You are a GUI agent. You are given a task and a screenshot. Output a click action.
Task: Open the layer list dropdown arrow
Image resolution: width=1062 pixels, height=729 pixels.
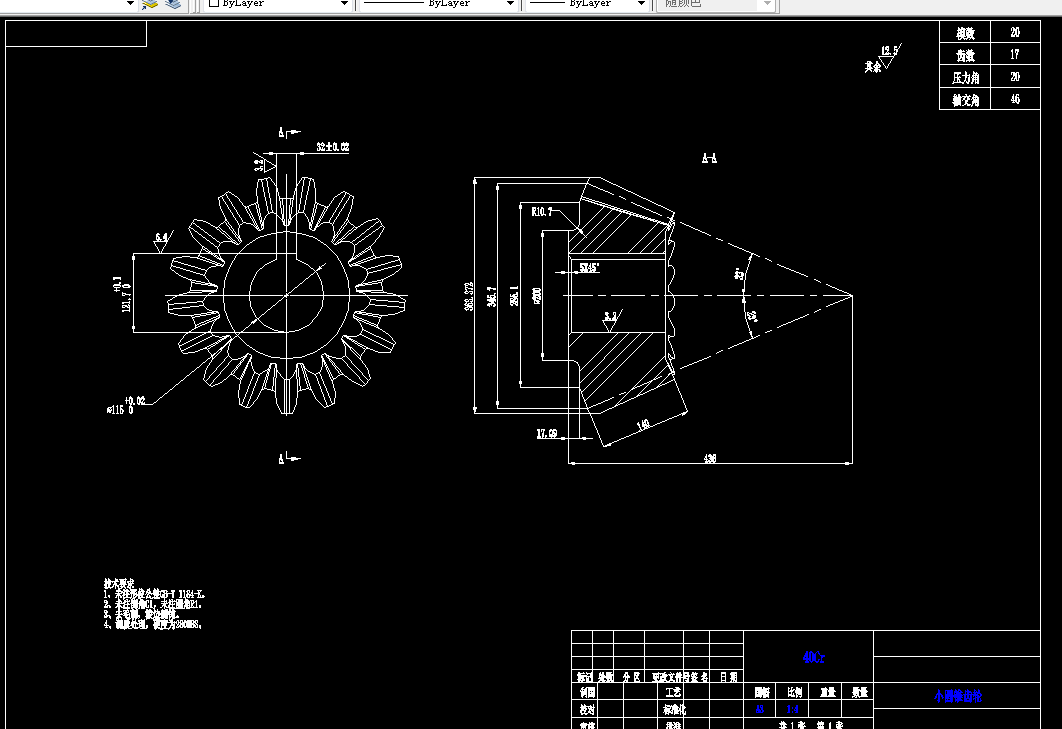(130, 3)
